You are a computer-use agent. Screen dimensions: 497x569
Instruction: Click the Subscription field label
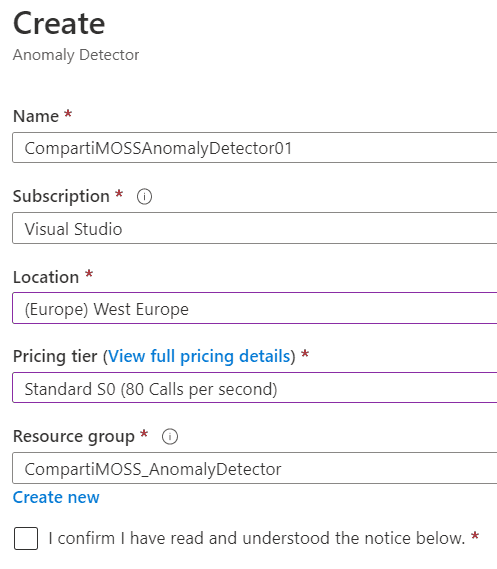61,196
